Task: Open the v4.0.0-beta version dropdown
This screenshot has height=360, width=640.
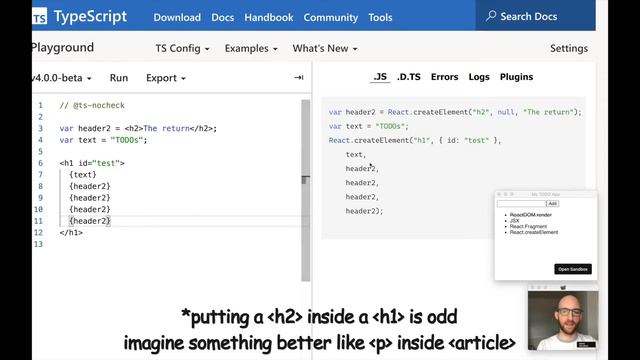Action: 62,78
